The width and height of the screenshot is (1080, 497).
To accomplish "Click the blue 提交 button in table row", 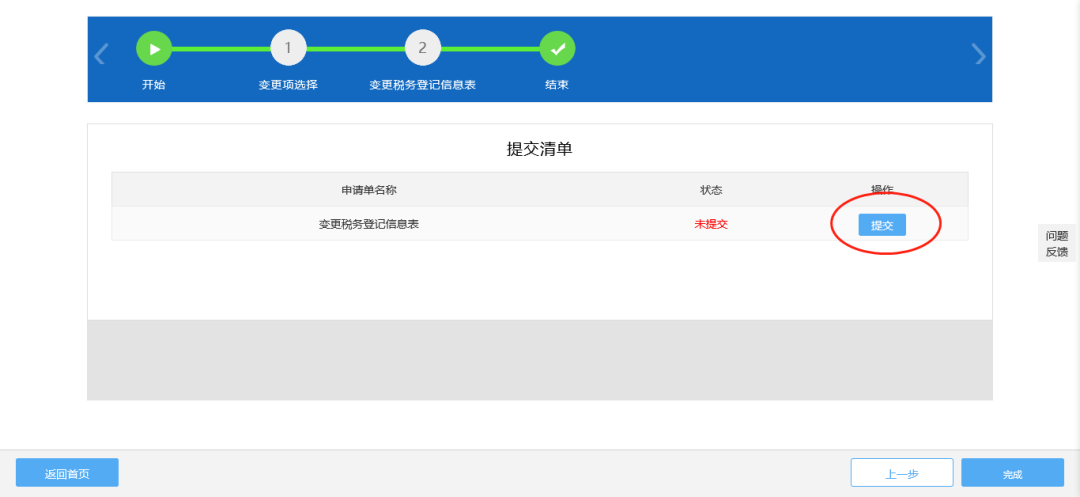I will coord(882,225).
